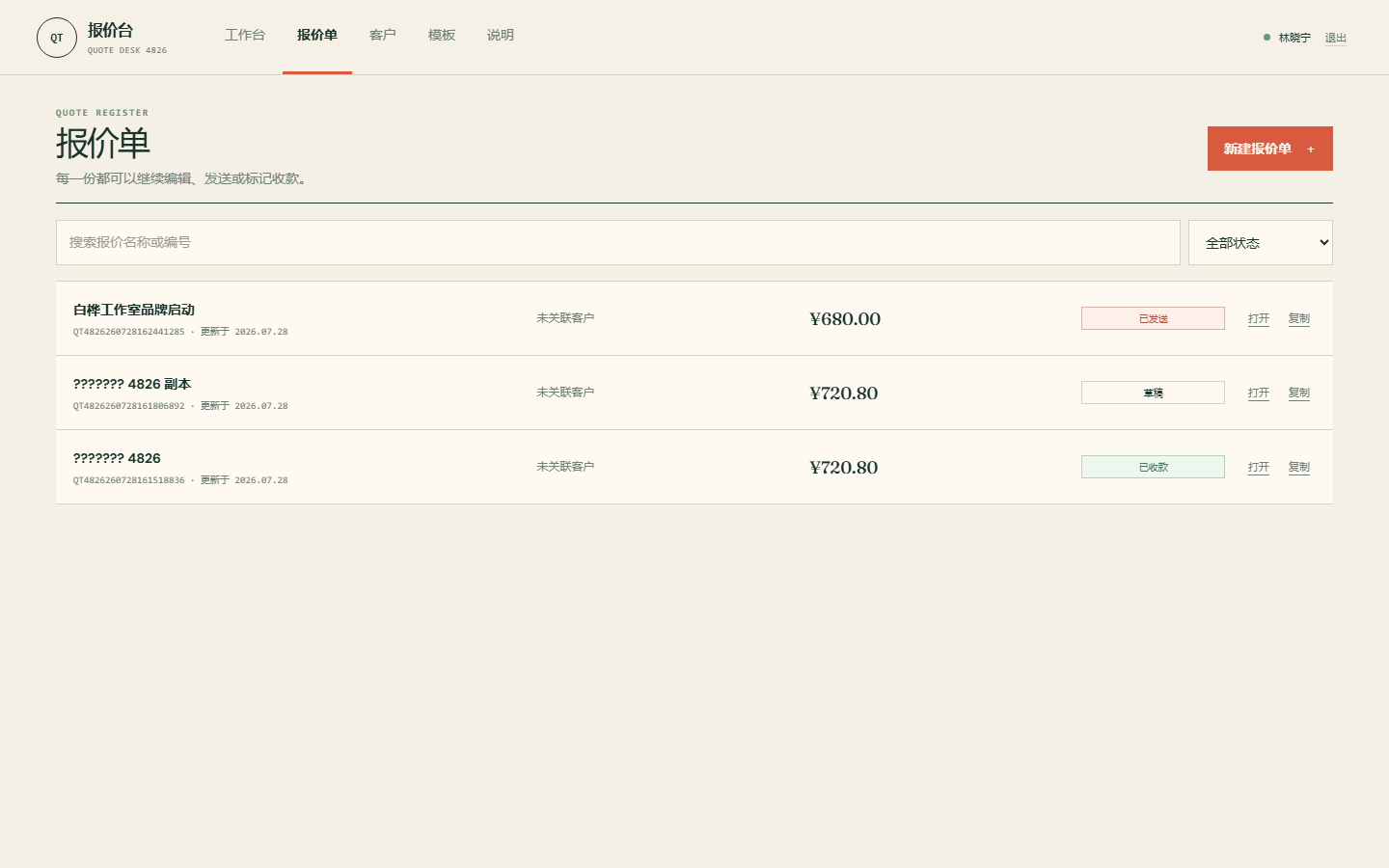Open quote 白桦工作室品牌启动 by its title
The image size is (1389, 868).
click(134, 310)
